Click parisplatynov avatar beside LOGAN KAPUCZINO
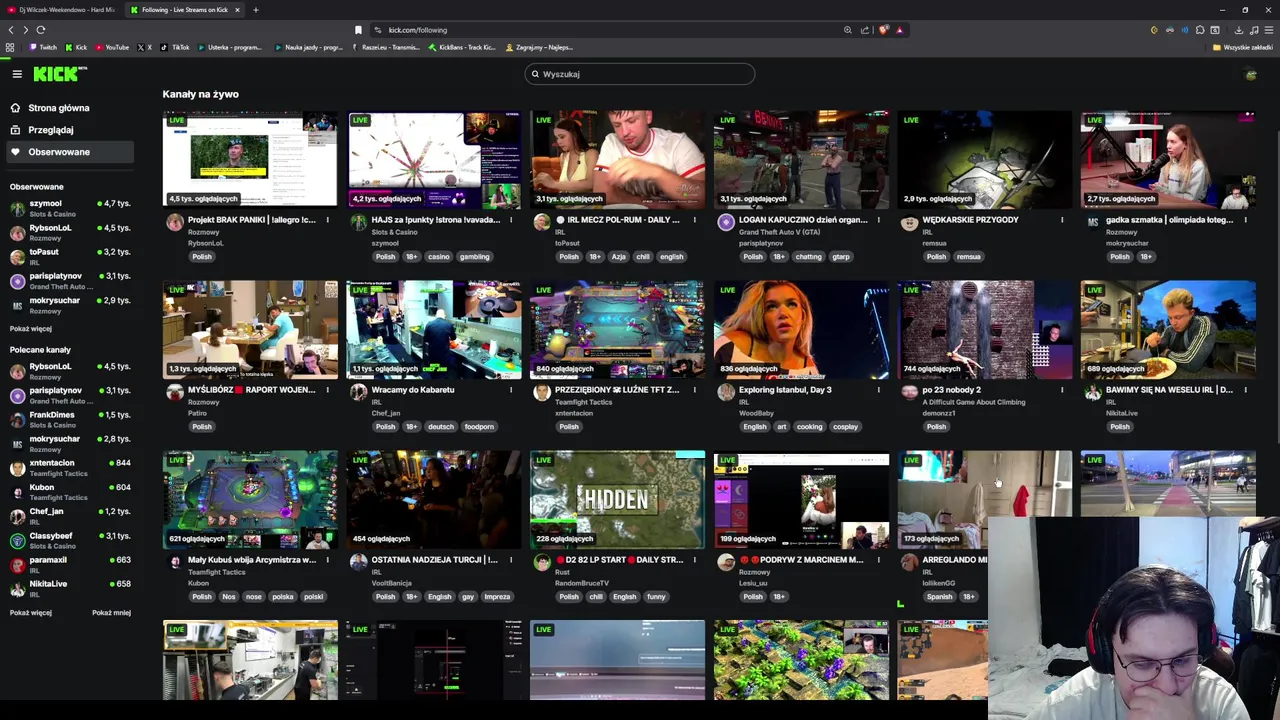This screenshot has width=1280, height=720. pos(726,222)
